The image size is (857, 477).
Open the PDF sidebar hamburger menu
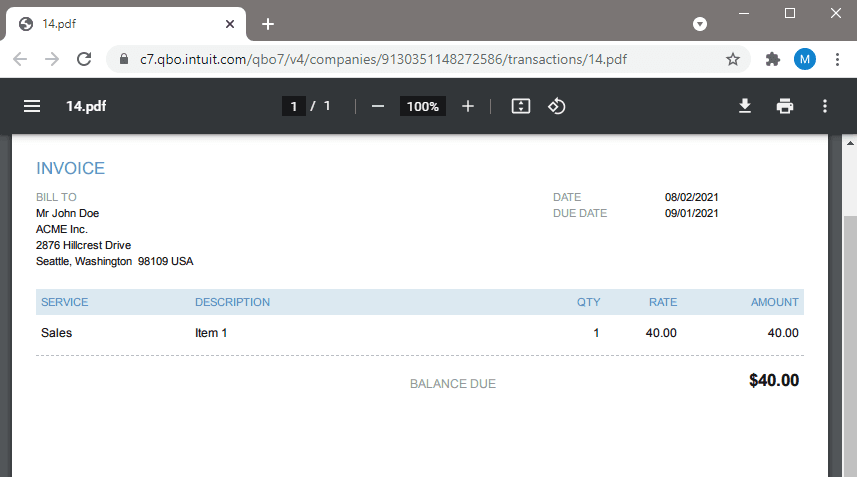click(32, 106)
